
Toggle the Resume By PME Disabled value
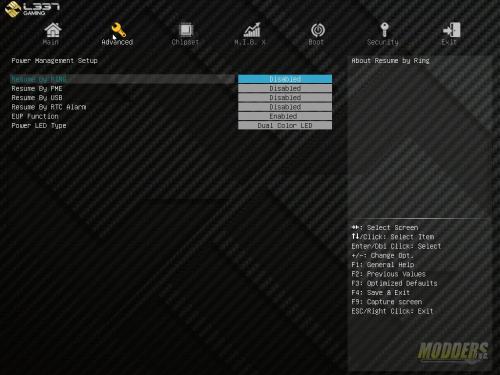tap(285, 88)
